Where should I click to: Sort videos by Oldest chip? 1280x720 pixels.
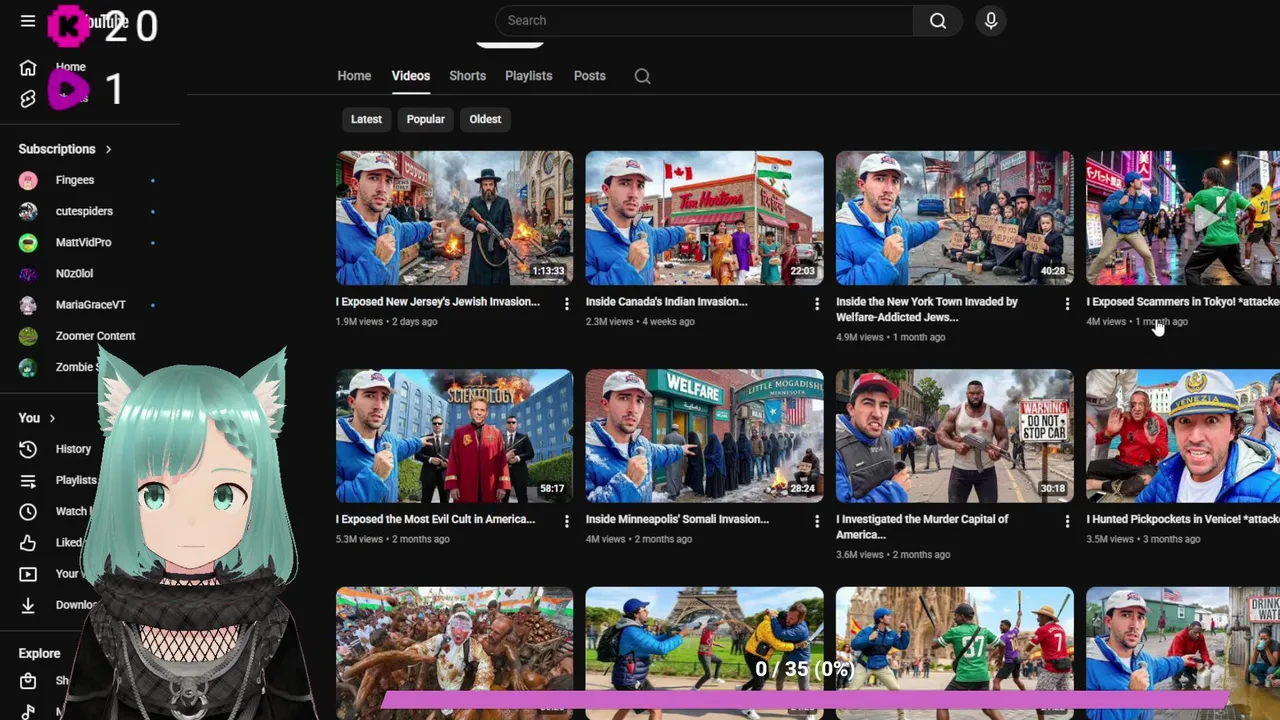[485, 119]
